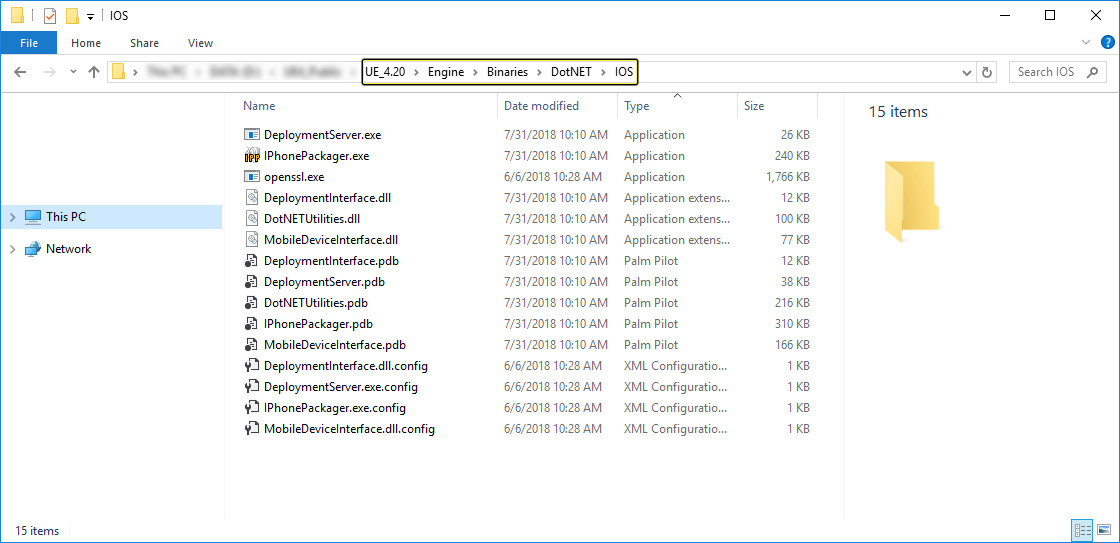The image size is (1120, 543).
Task: Click the DeploymentServer.pdb file icon
Action: pyautogui.click(x=251, y=282)
